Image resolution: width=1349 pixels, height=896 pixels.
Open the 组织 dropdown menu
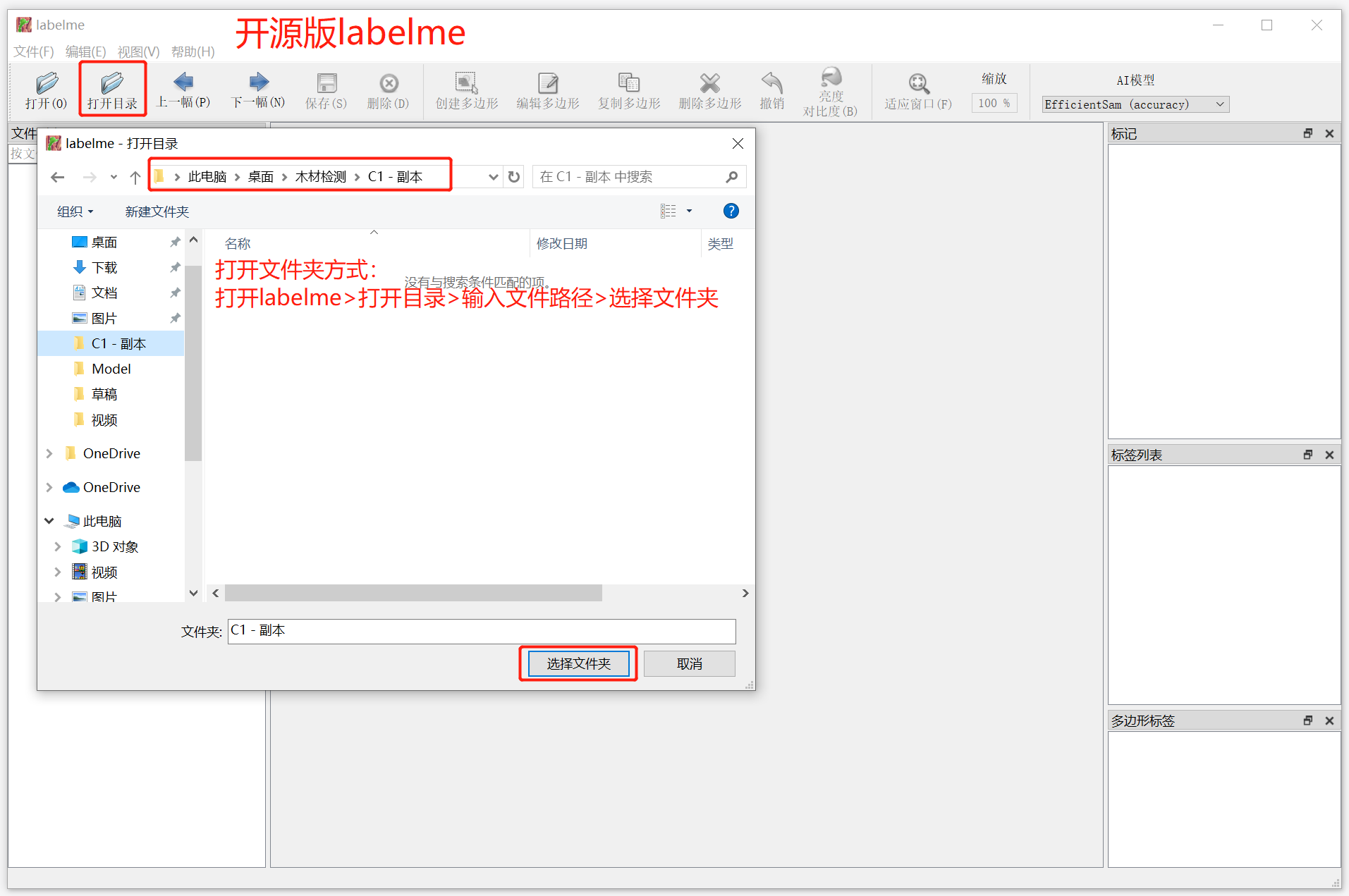click(x=75, y=211)
